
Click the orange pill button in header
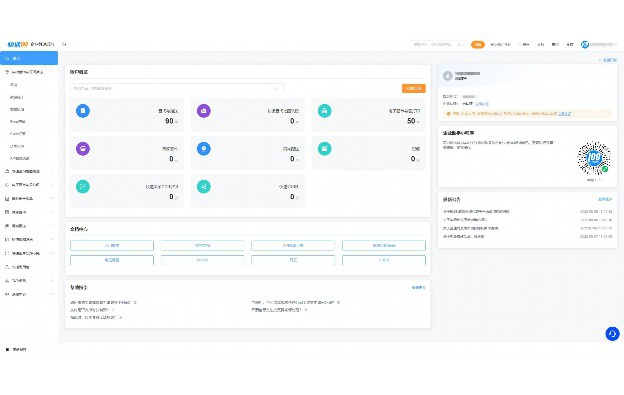[478, 44]
